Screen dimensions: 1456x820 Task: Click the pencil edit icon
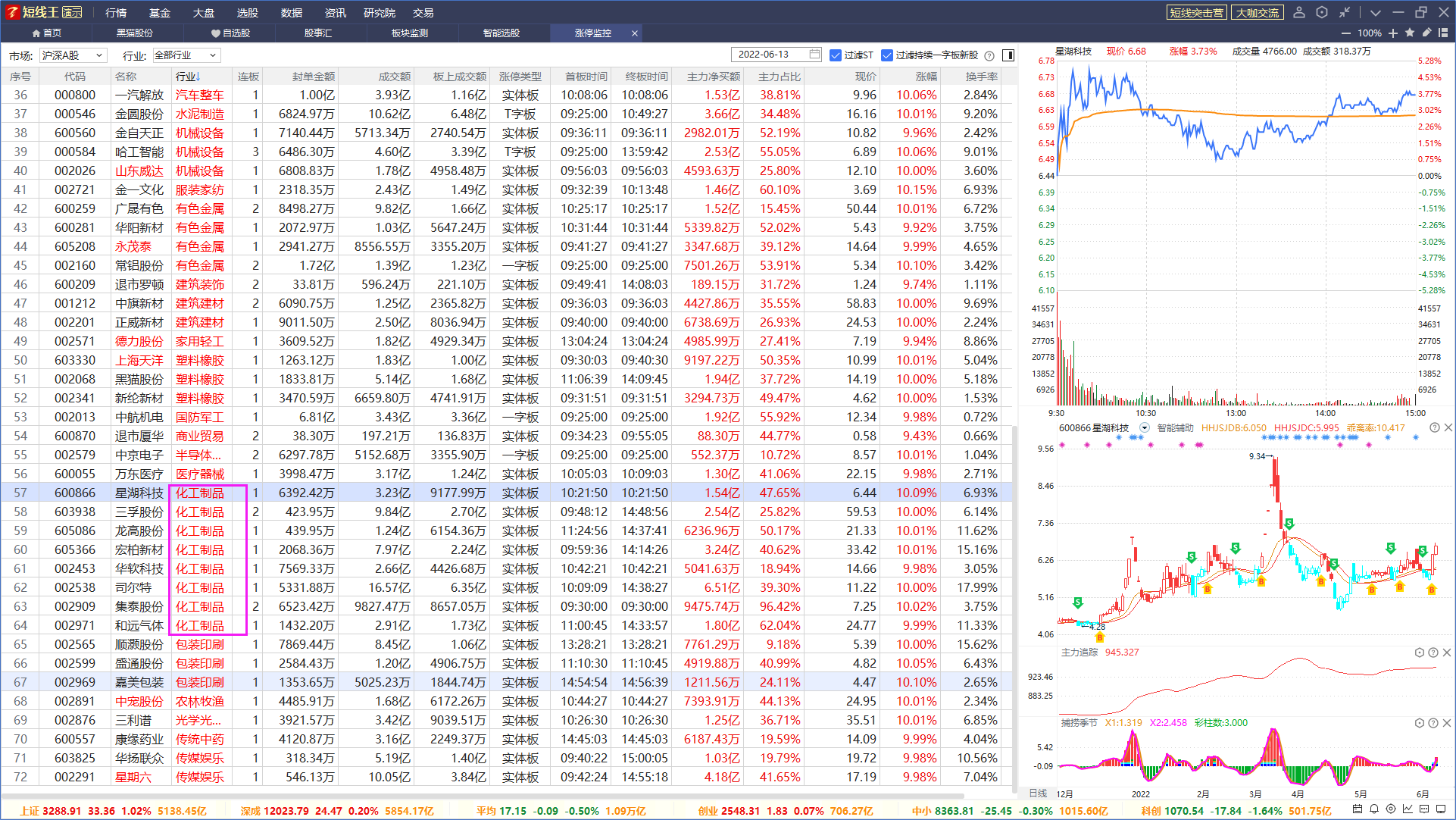coord(1426,33)
